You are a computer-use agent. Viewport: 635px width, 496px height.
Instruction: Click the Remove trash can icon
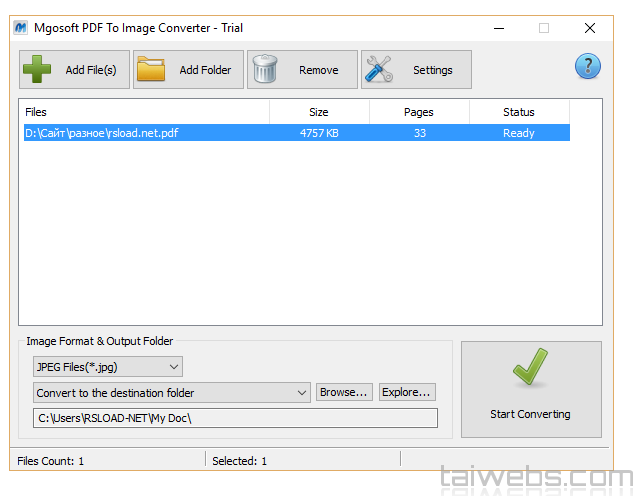tap(266, 70)
